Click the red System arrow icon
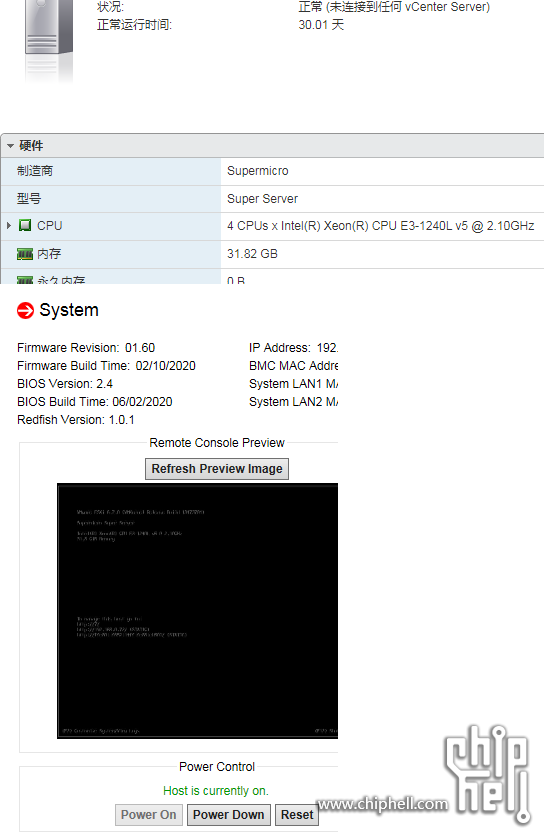 point(25,310)
